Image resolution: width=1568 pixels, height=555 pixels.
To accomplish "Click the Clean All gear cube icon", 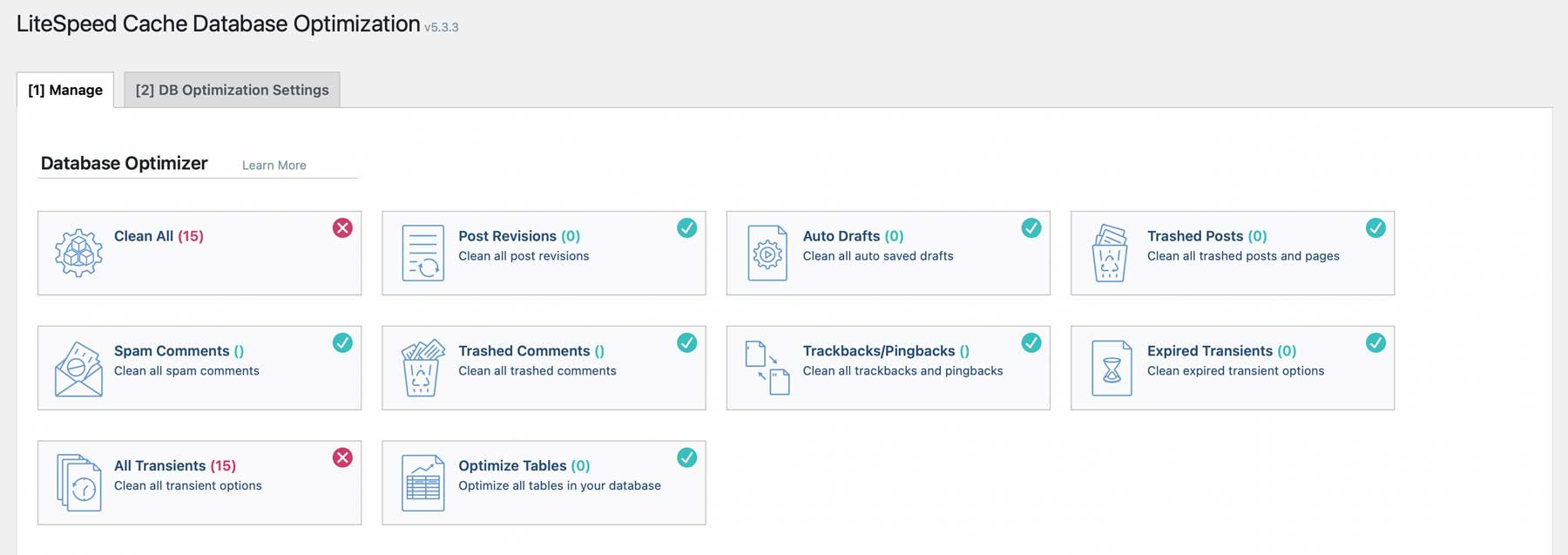I will click(x=78, y=253).
